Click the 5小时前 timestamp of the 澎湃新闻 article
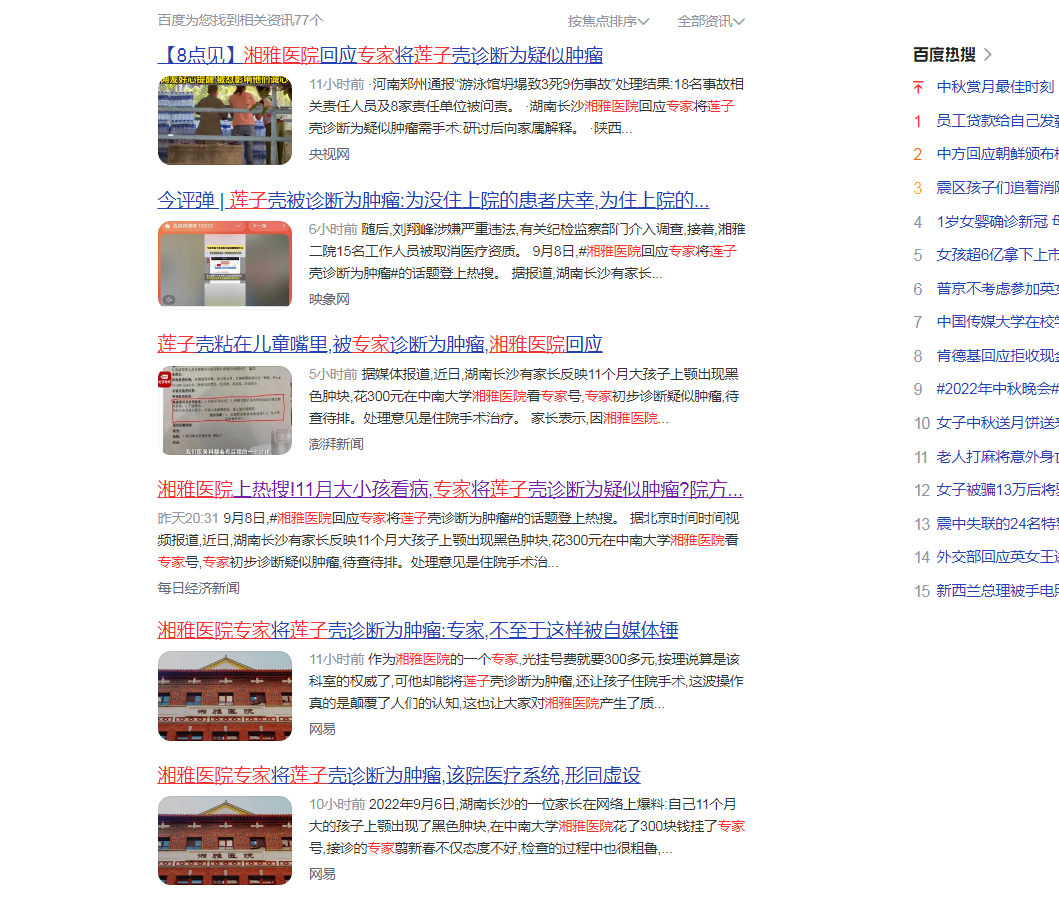 tap(333, 374)
